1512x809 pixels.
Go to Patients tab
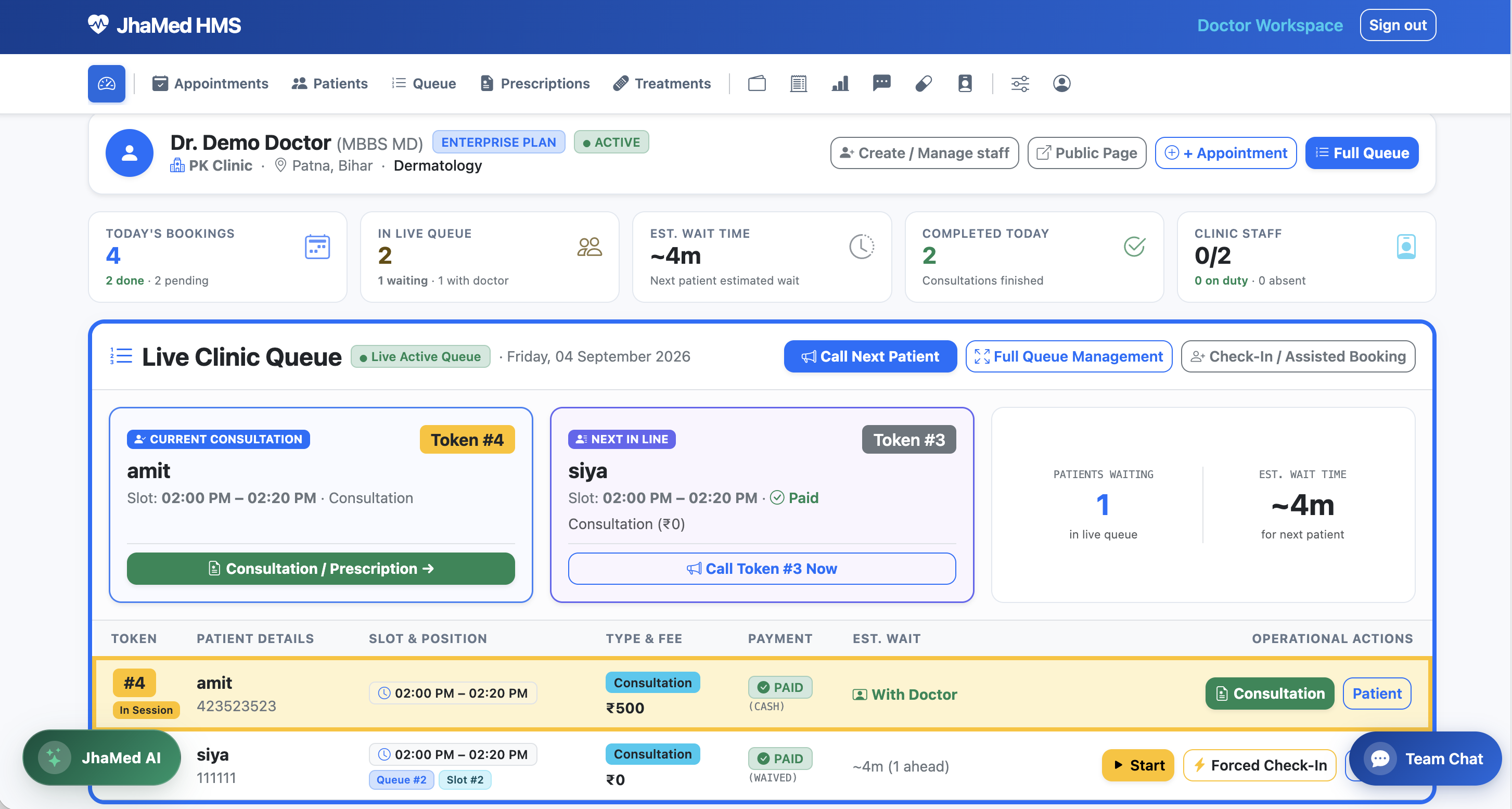coord(330,83)
